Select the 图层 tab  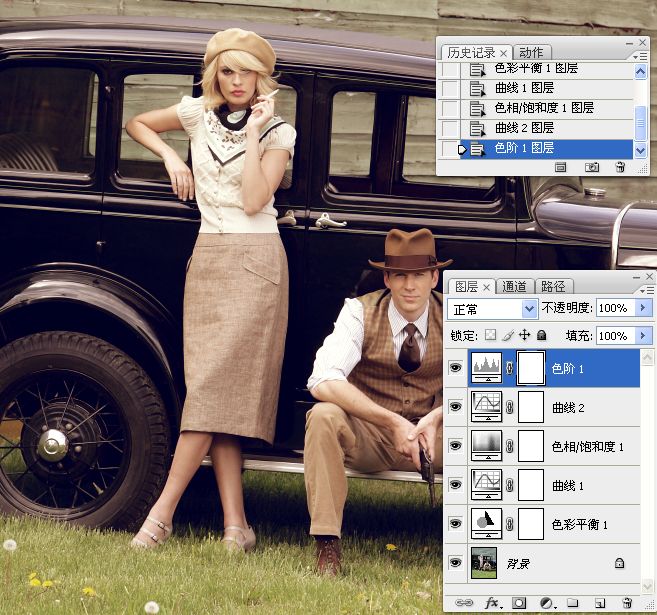tap(467, 287)
